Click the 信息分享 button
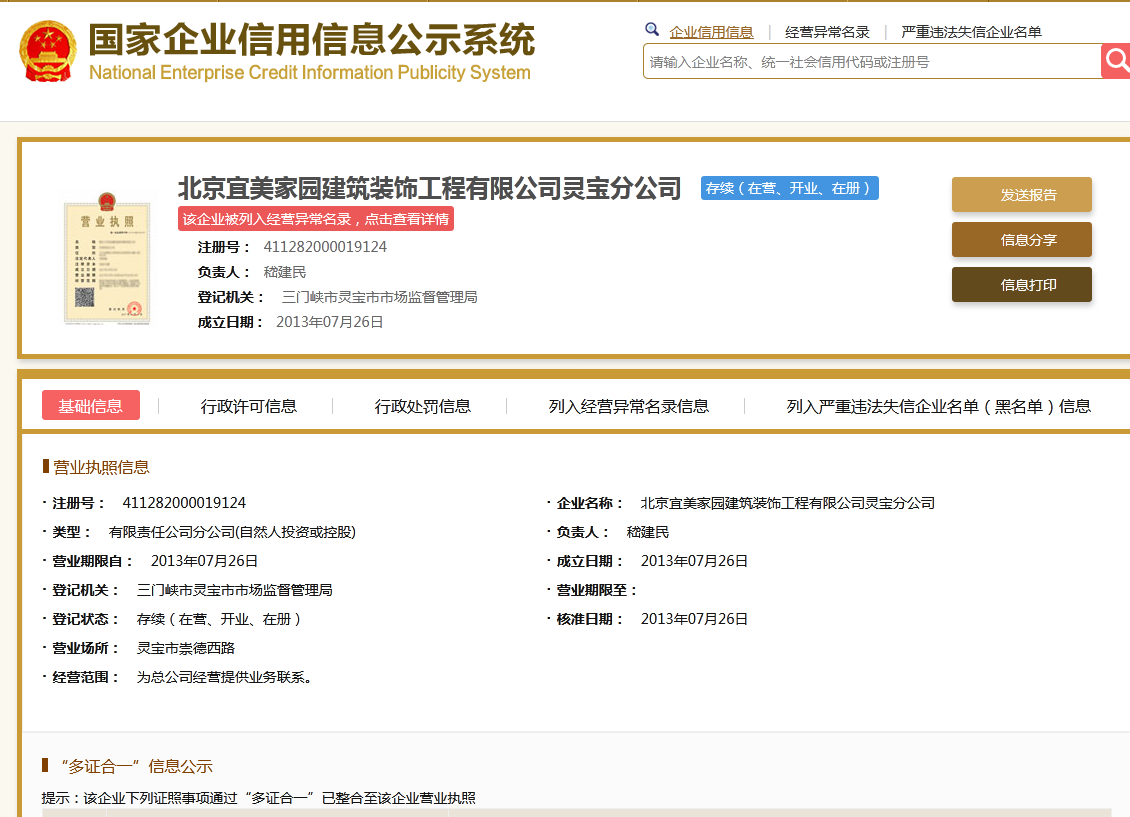This screenshot has width=1130, height=817. [1021, 240]
